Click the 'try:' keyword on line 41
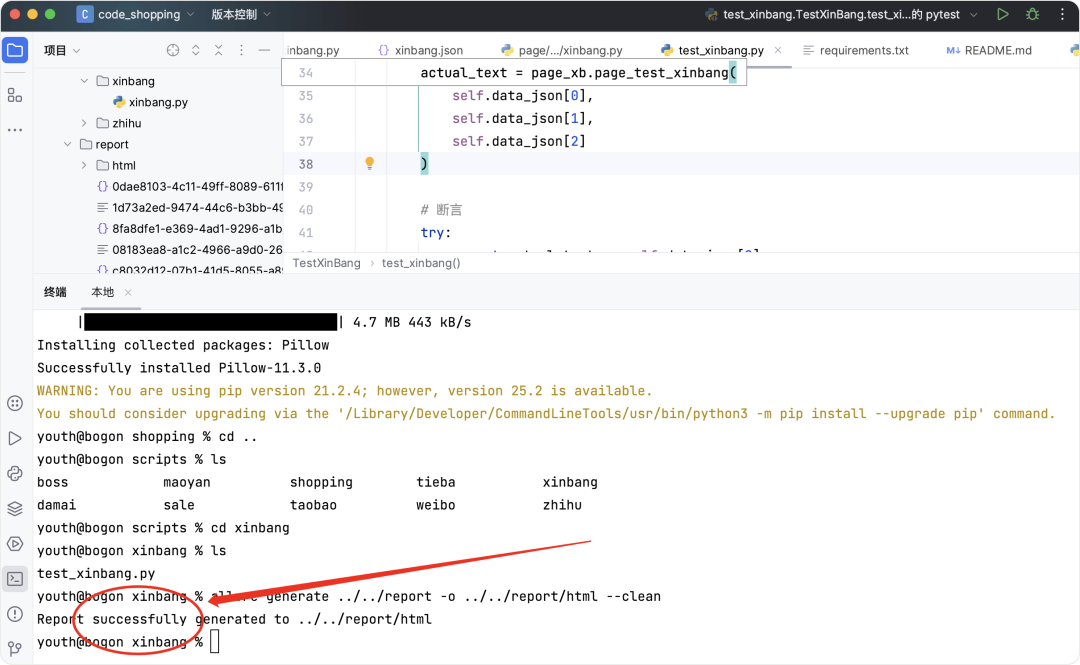1080x665 pixels. (435, 233)
